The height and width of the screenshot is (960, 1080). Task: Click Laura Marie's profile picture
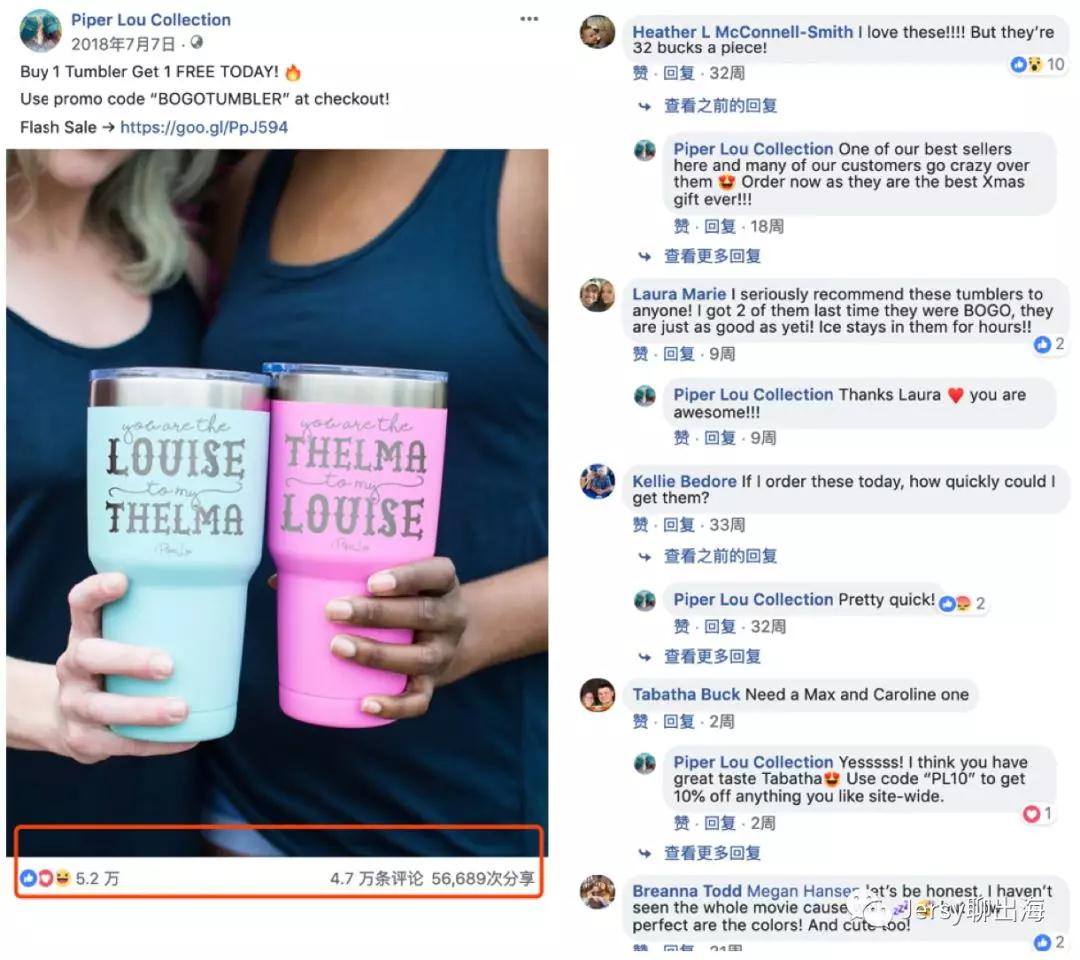click(597, 295)
